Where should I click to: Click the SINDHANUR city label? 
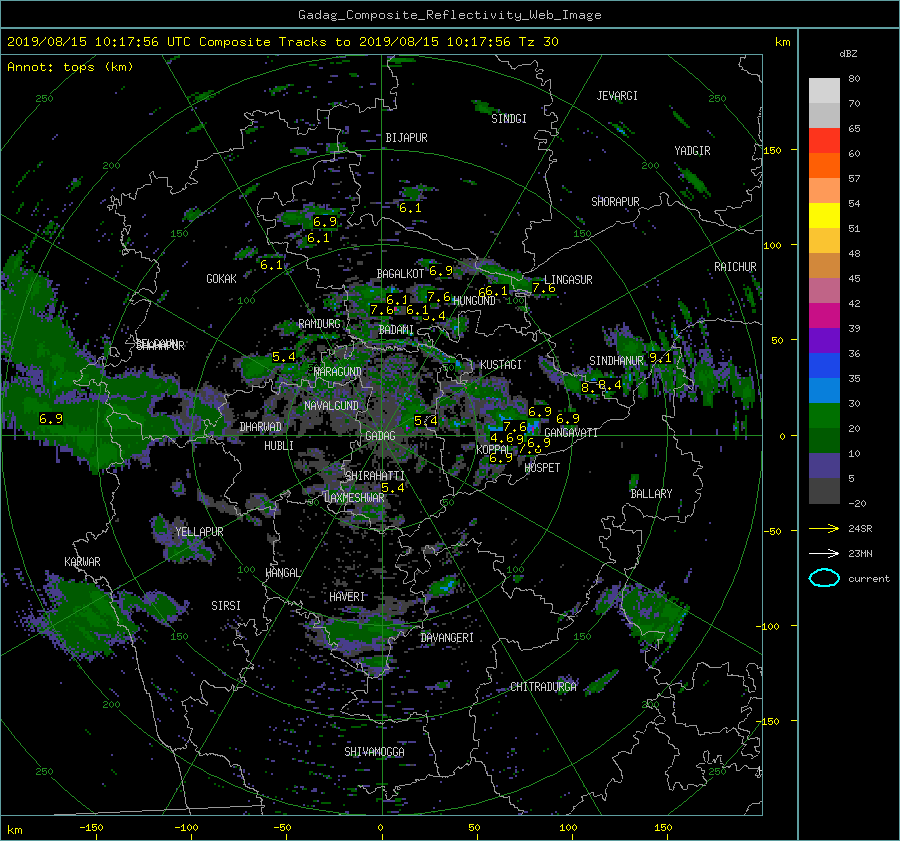click(616, 361)
